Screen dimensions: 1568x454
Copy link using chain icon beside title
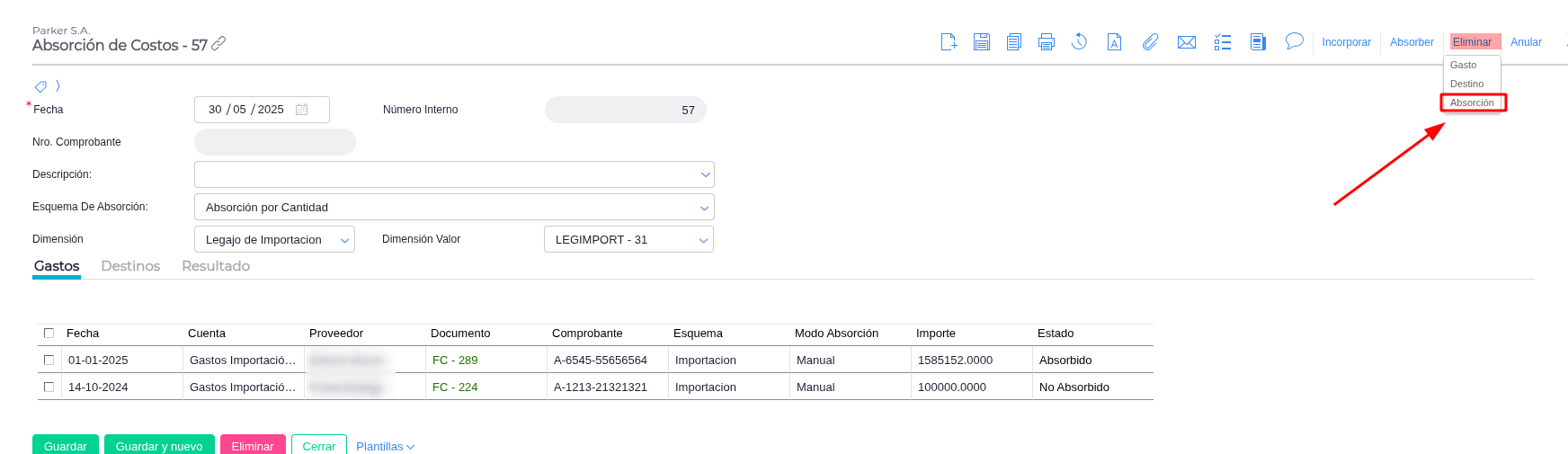(x=218, y=43)
